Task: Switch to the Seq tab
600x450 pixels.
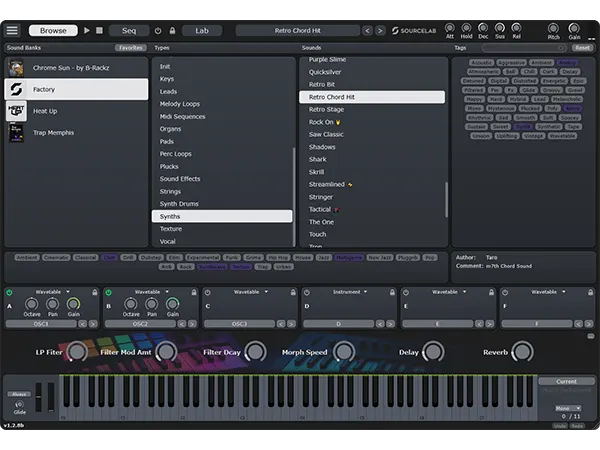Action: (x=129, y=31)
